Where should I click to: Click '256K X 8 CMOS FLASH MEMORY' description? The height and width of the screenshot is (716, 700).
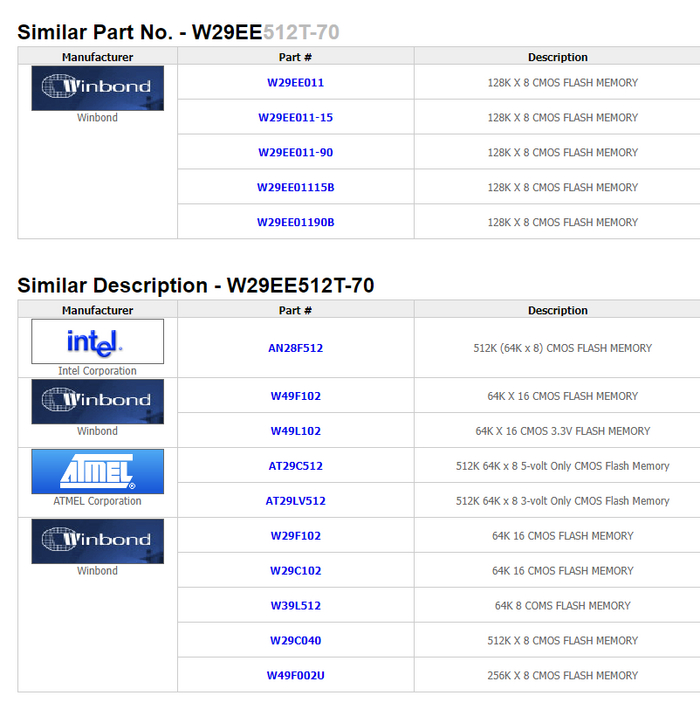[563, 675]
